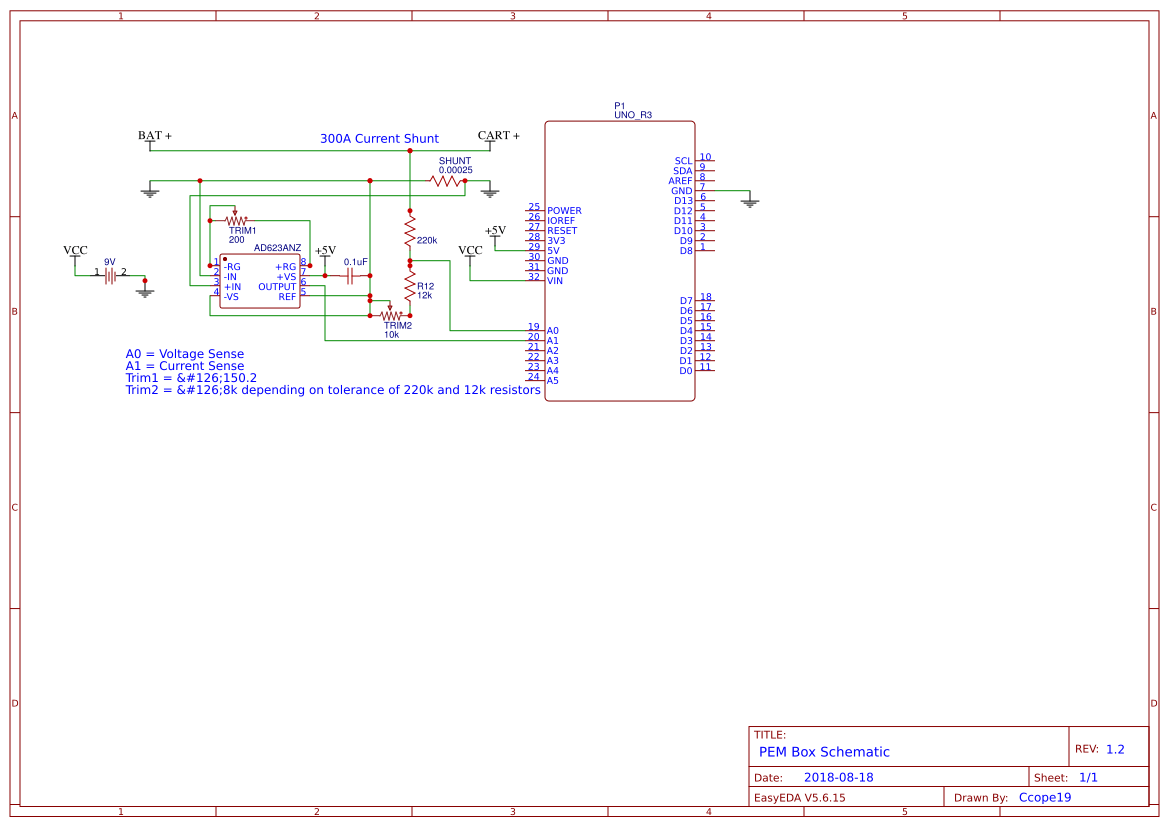
Task: Select the EasyEDA V5.6.15 text
Action: 799,797
